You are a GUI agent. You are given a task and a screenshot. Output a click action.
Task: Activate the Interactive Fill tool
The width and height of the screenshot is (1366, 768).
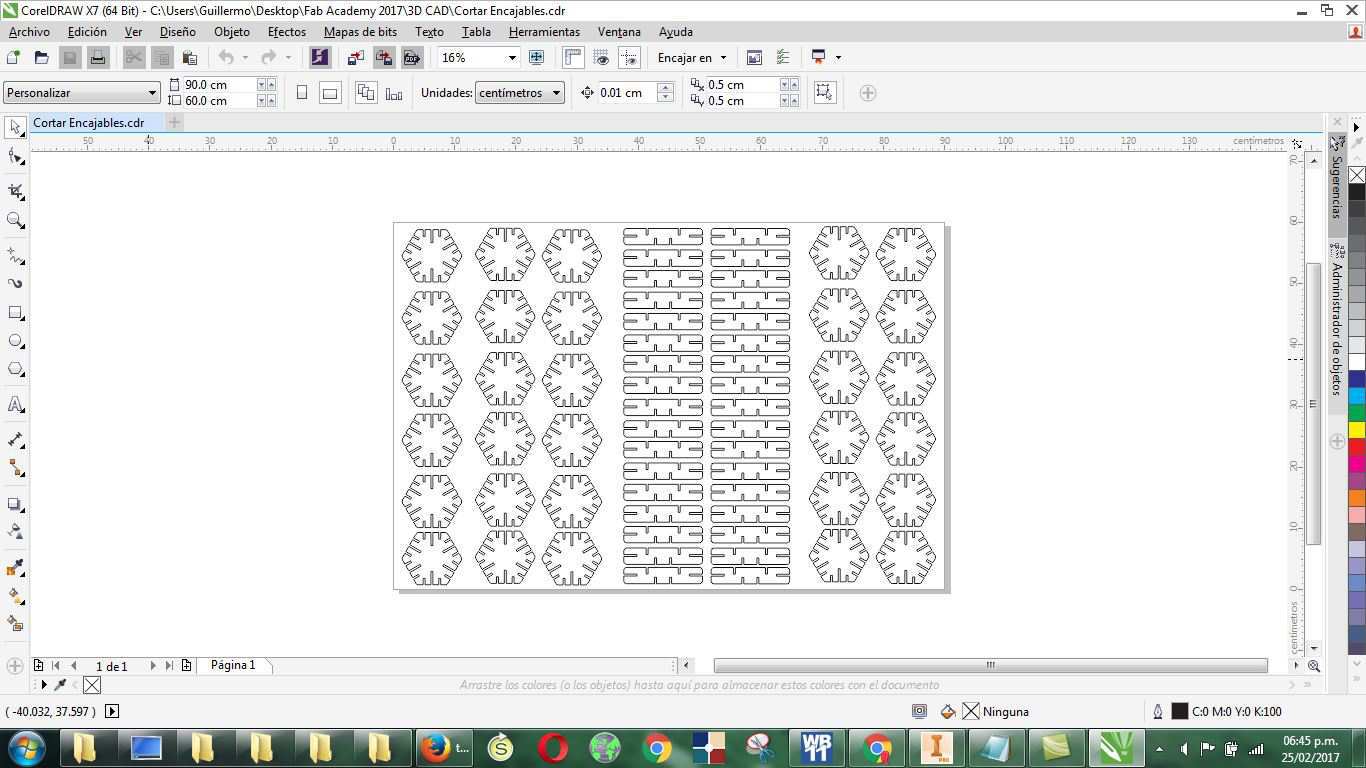tap(15, 596)
